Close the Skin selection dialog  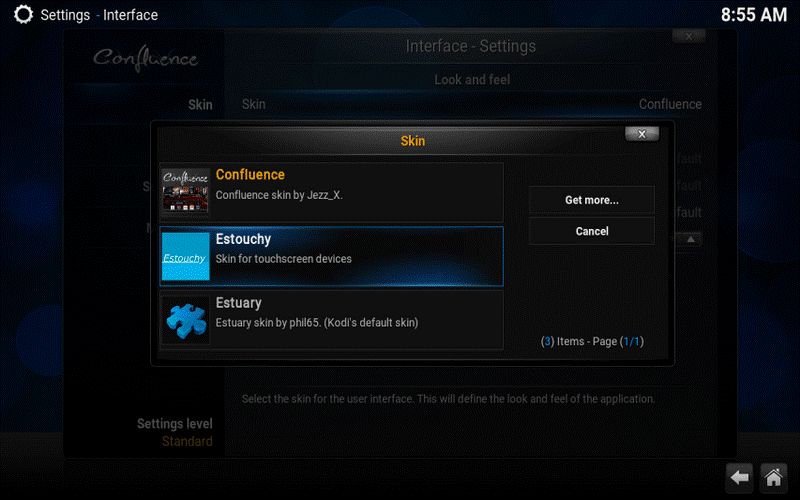(642, 134)
